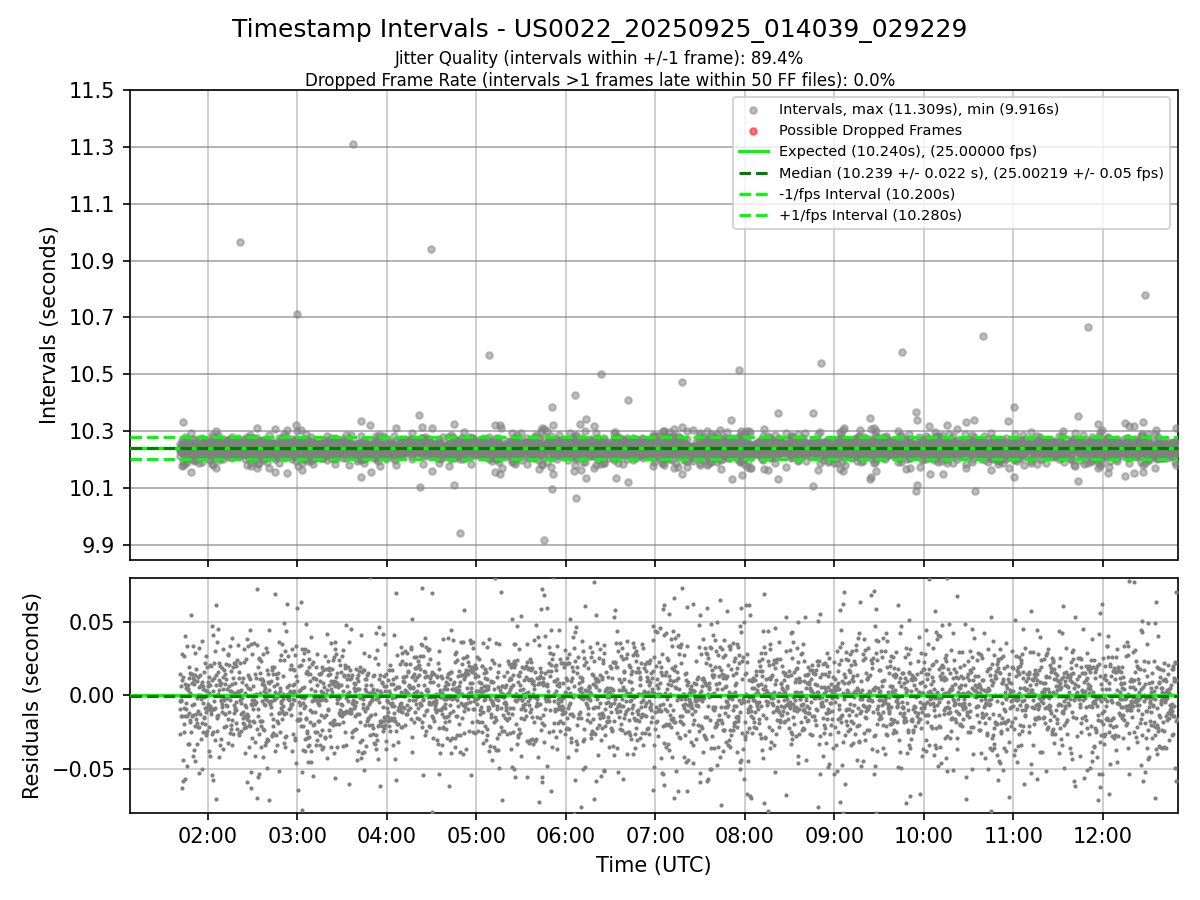
Task: Click the "Residuals (seconds)" y-axis label
Action: click(31, 696)
